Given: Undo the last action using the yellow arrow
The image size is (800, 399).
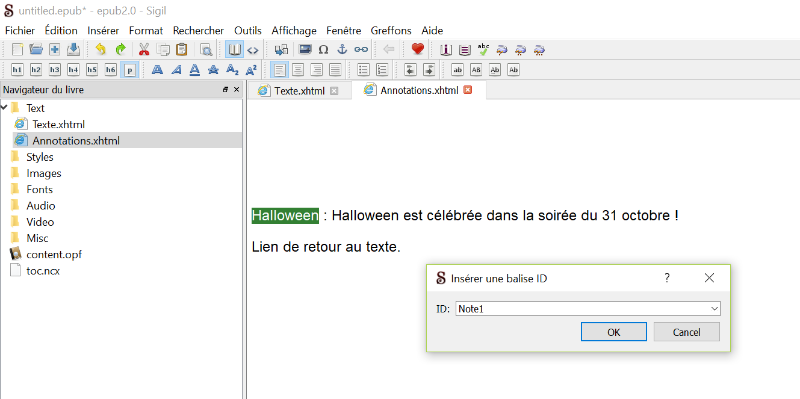Looking at the screenshot, I should pyautogui.click(x=101, y=49).
